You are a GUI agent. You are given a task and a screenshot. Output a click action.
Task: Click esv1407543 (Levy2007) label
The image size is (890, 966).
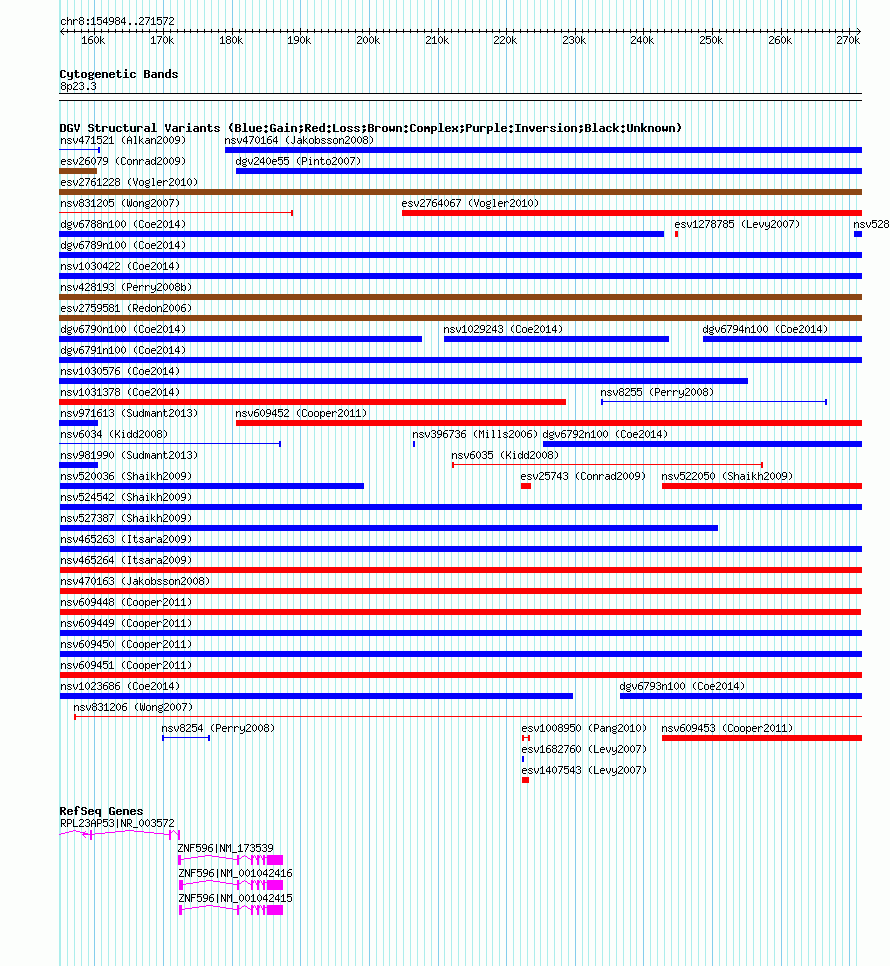[584, 769]
